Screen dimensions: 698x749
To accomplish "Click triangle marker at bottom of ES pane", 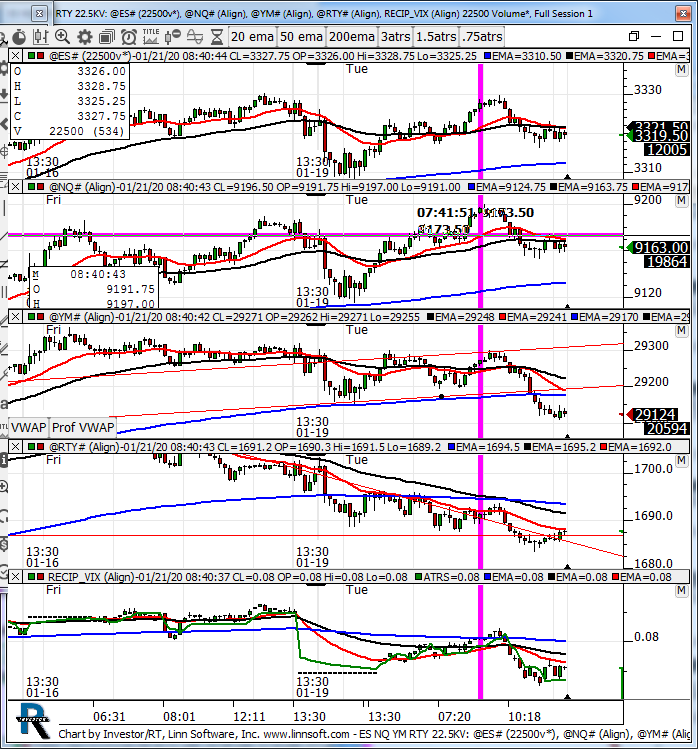I will click(567, 176).
